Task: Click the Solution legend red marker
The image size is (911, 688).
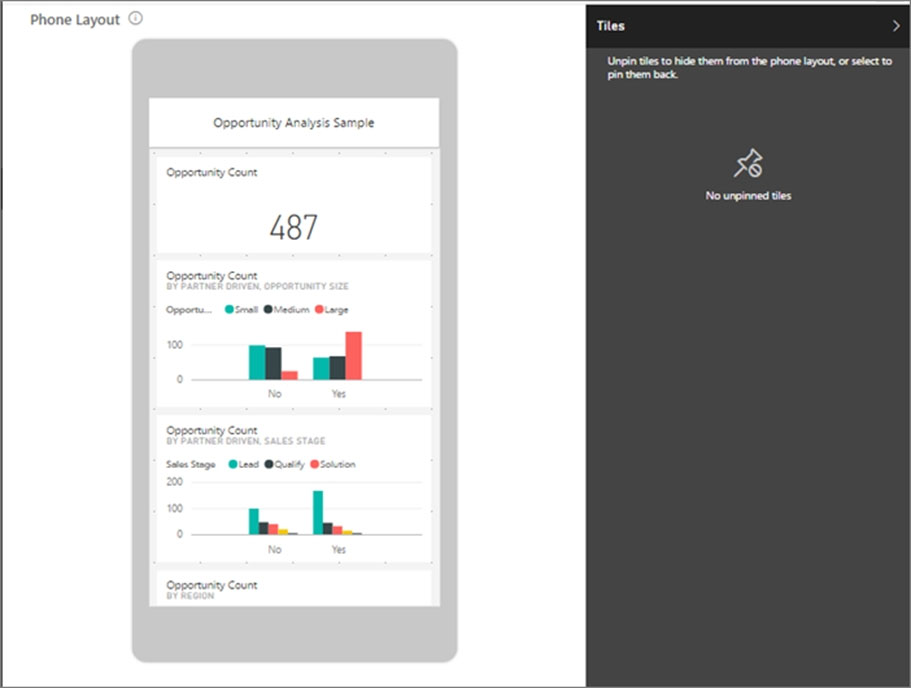Action: (x=314, y=464)
